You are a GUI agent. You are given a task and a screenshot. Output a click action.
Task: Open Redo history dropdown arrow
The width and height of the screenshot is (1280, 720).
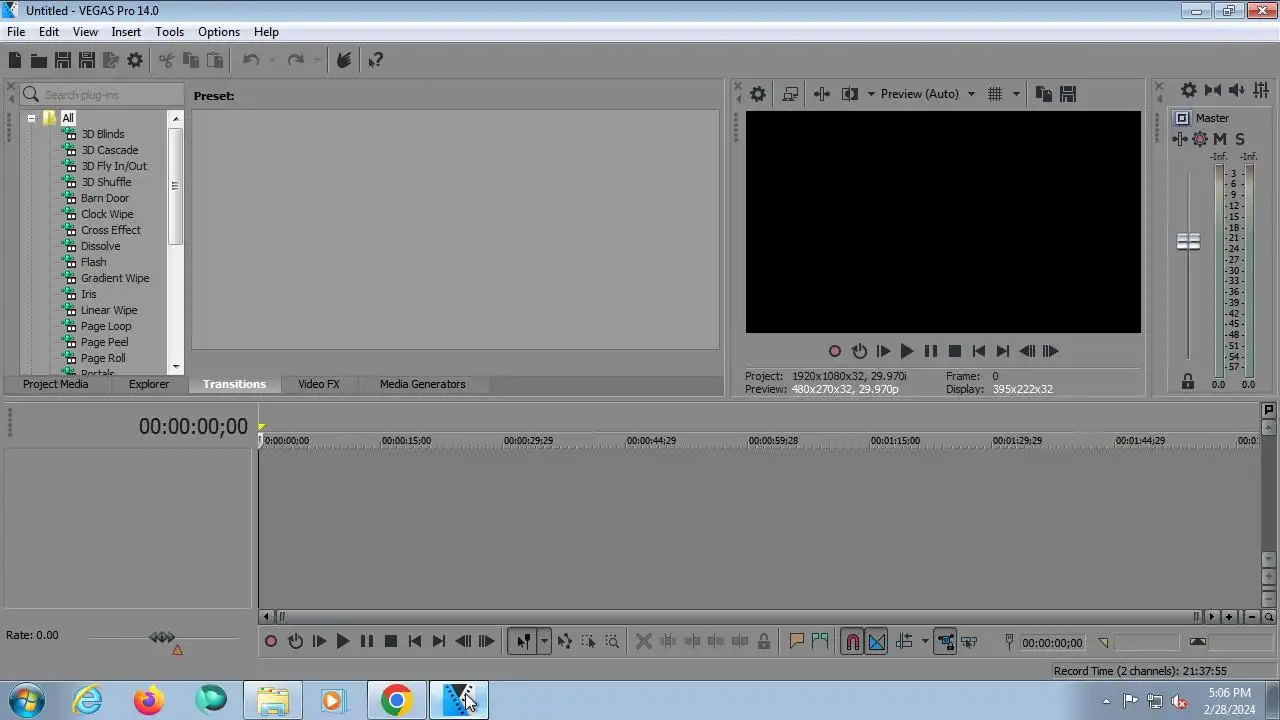pyautogui.click(x=318, y=60)
